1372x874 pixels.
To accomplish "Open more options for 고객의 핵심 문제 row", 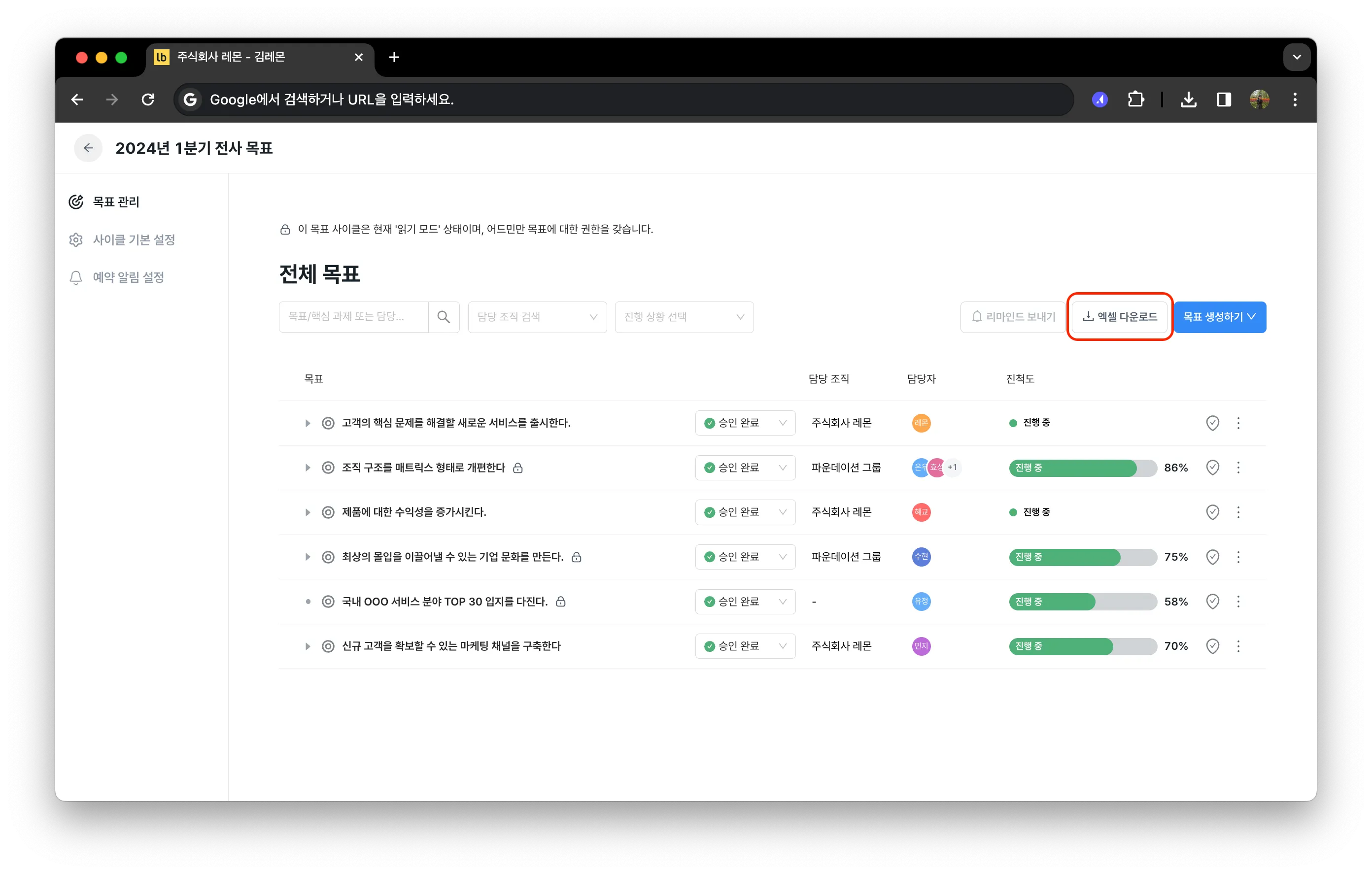I will [x=1238, y=423].
